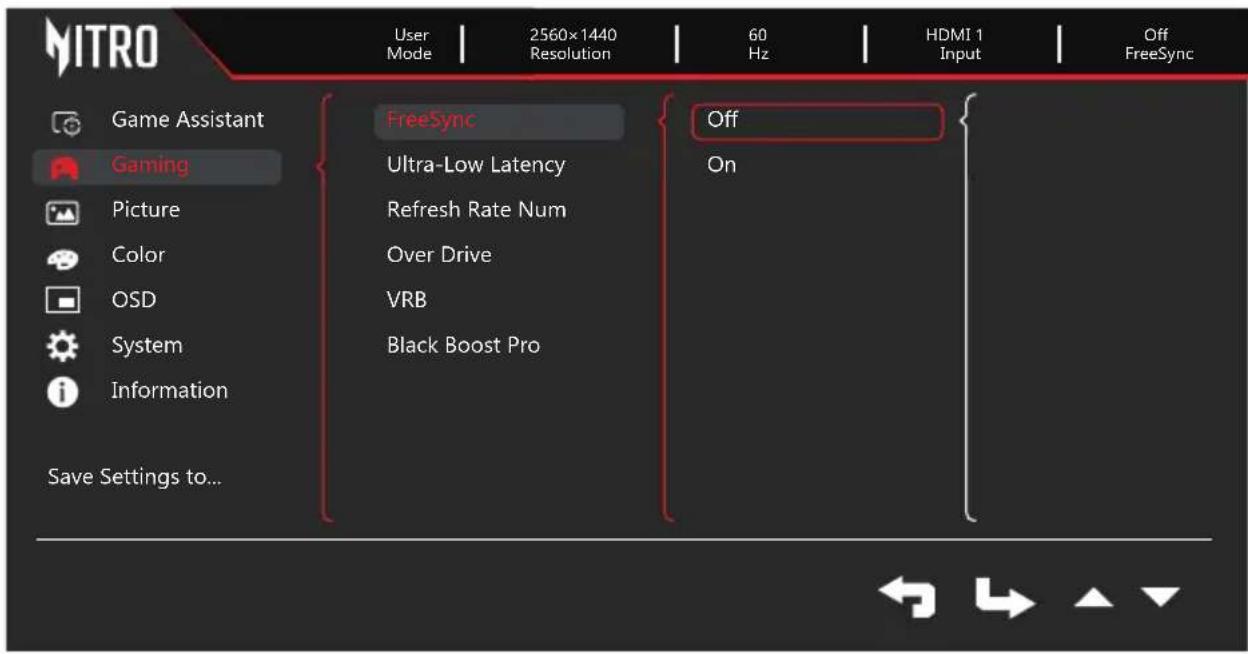
Task: Open the Information menu
Action: pyautogui.click(x=169, y=390)
